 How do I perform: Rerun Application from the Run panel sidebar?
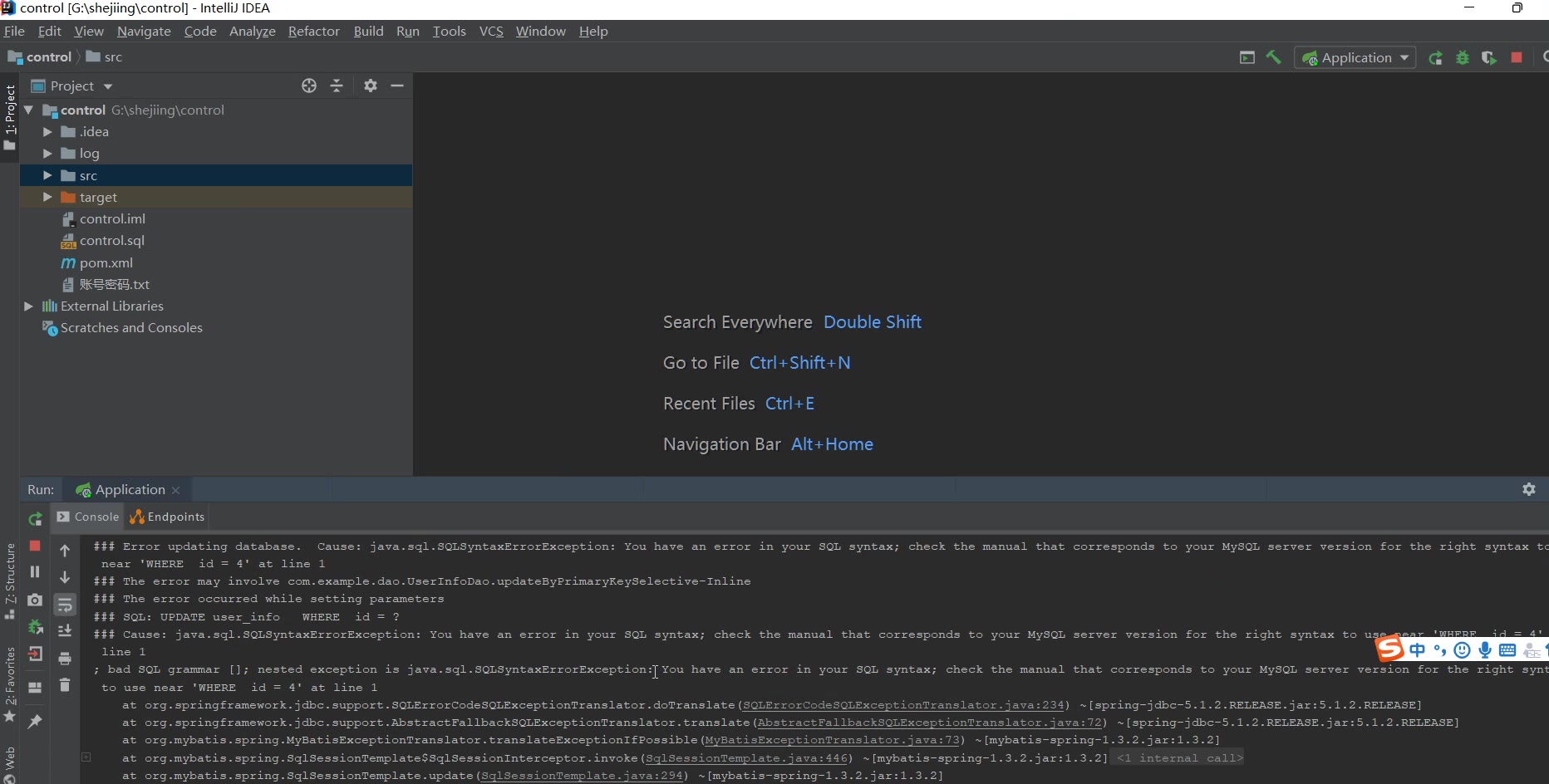35,519
